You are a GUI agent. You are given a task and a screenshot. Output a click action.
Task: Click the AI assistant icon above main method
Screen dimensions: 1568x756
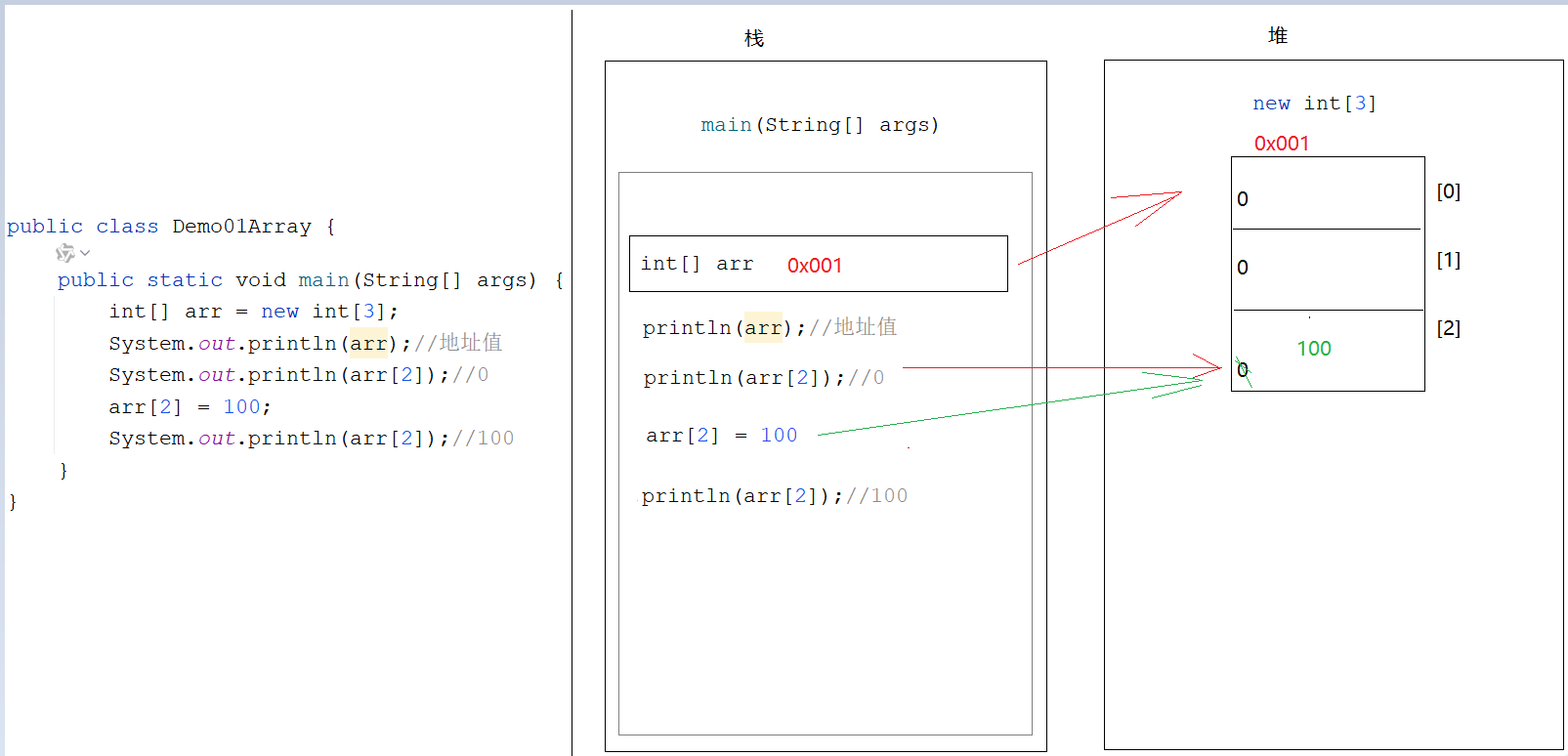click(x=64, y=253)
